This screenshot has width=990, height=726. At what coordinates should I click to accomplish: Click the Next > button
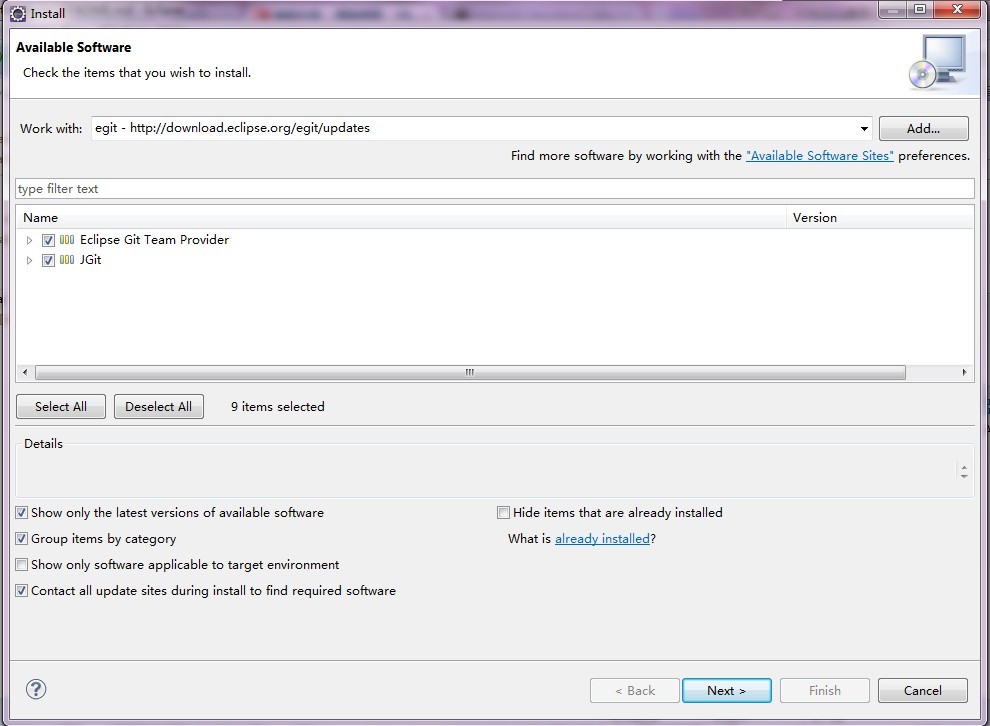(x=726, y=691)
